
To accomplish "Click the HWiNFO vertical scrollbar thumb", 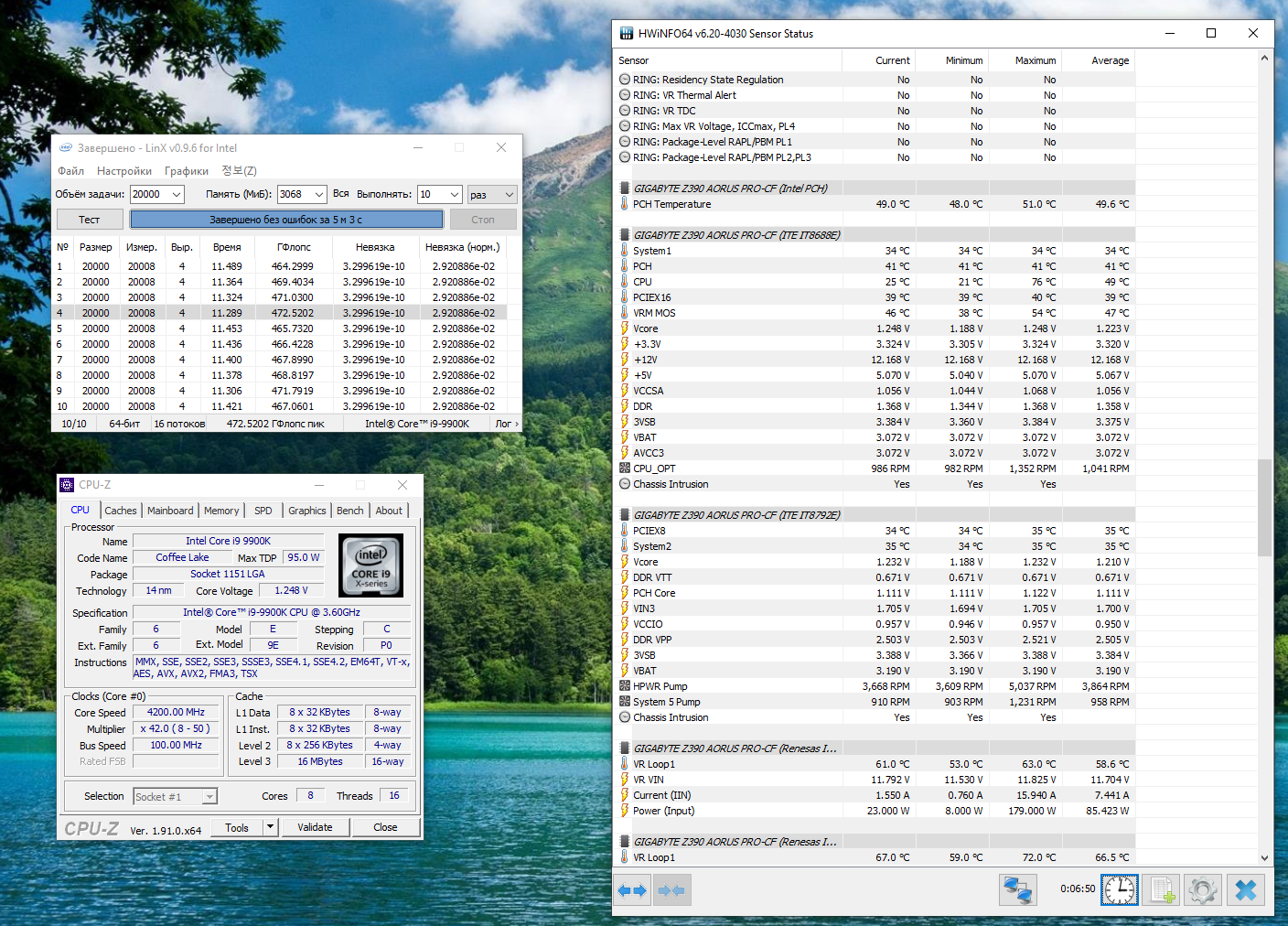I will (1264, 508).
